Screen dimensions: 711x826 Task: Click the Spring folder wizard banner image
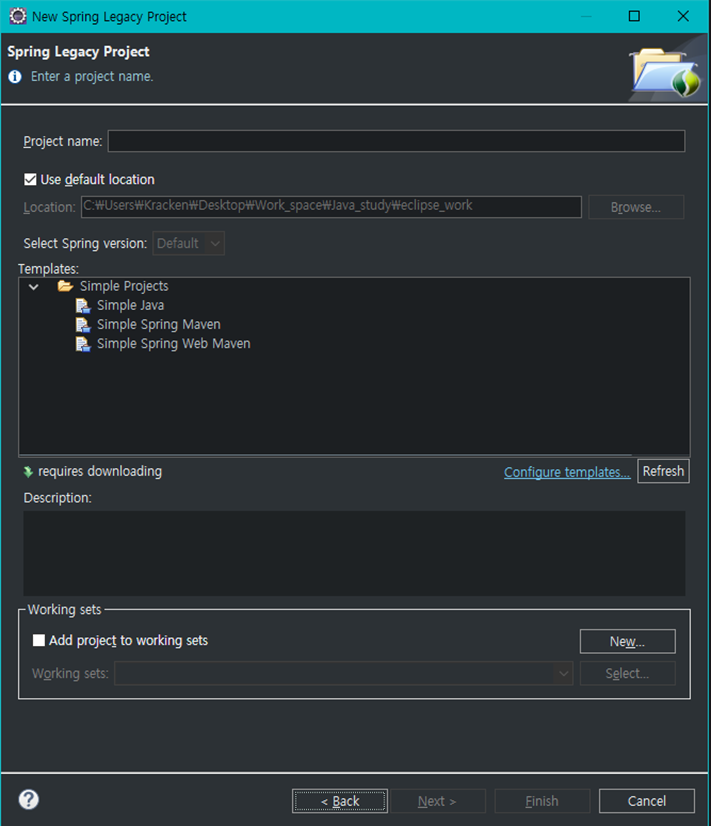pos(666,71)
